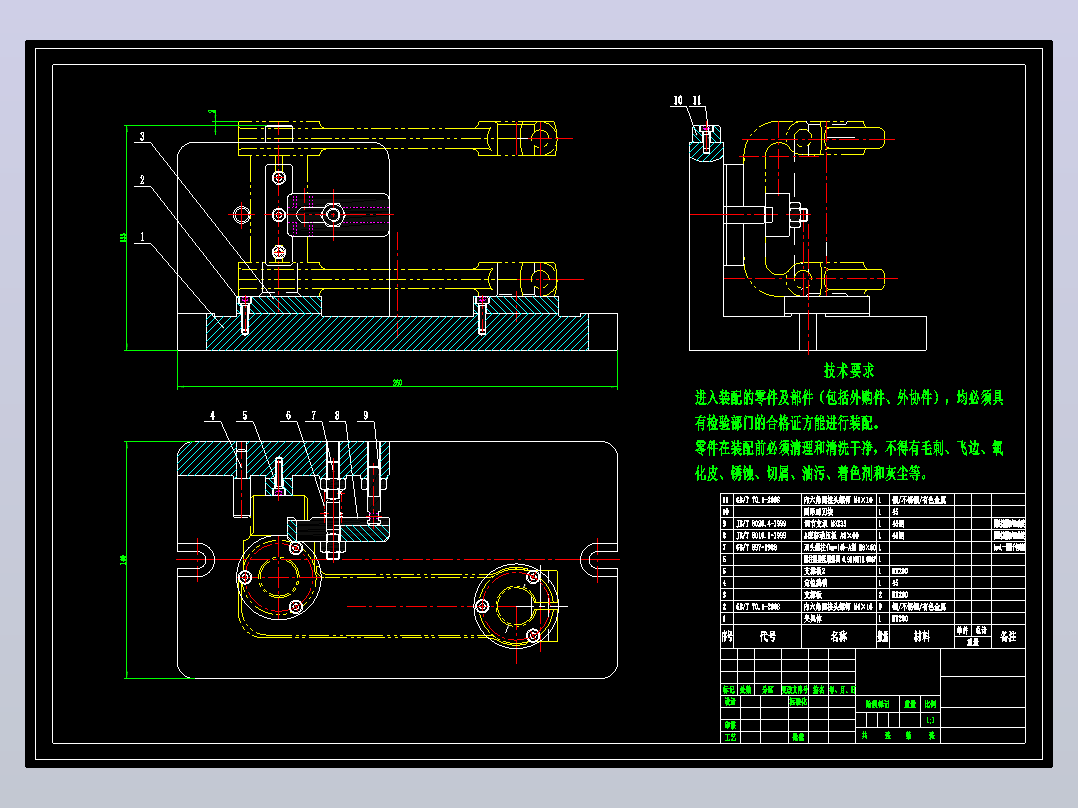Click the '工艺' label in title block
The image size is (1078, 808).
click(729, 736)
